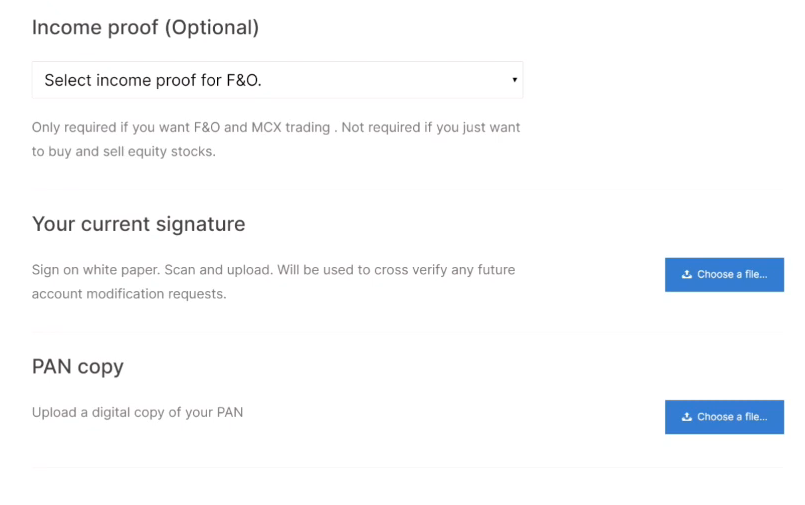Click the 'Select income proof for F&O.' placeholder text
This screenshot has width=805, height=505.
(153, 81)
